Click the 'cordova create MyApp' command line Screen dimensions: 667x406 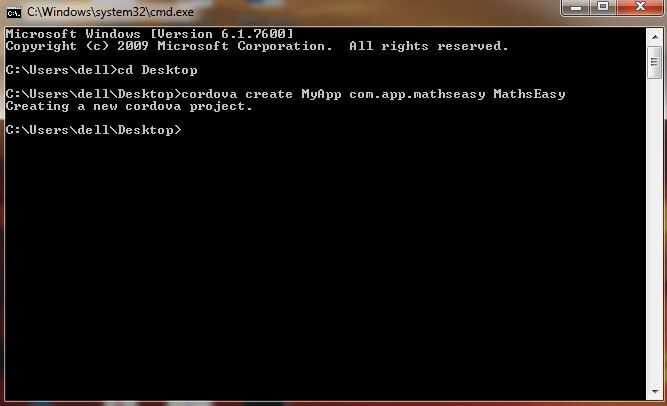pos(285,94)
